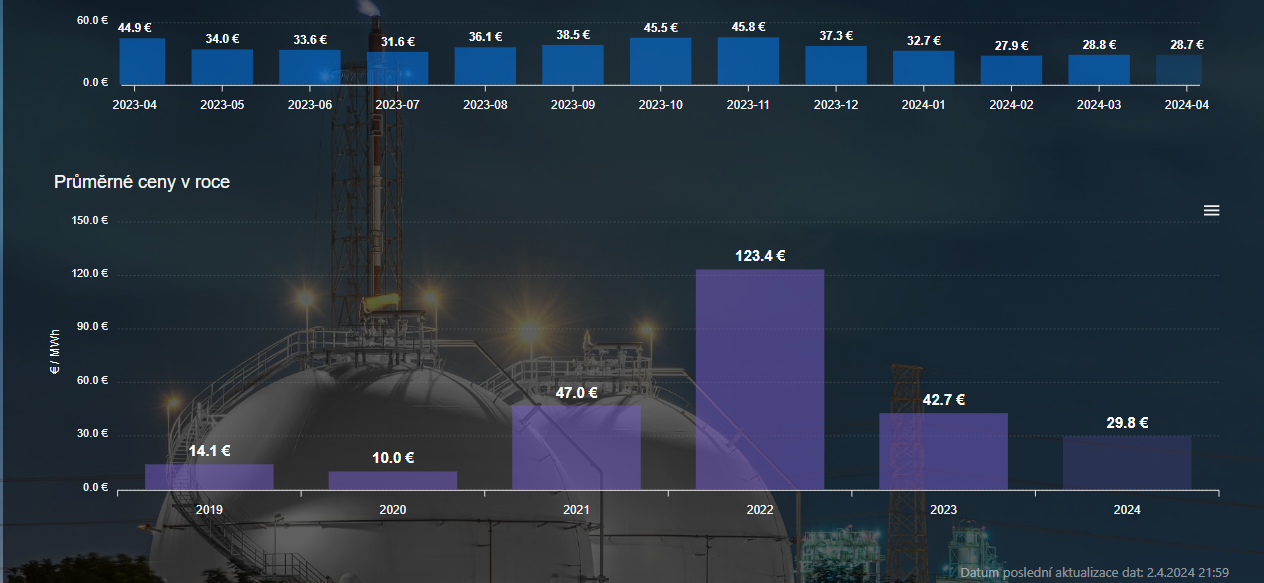Select the 2023-09 monthly bar
This screenshot has width=1264, height=583.
[573, 64]
